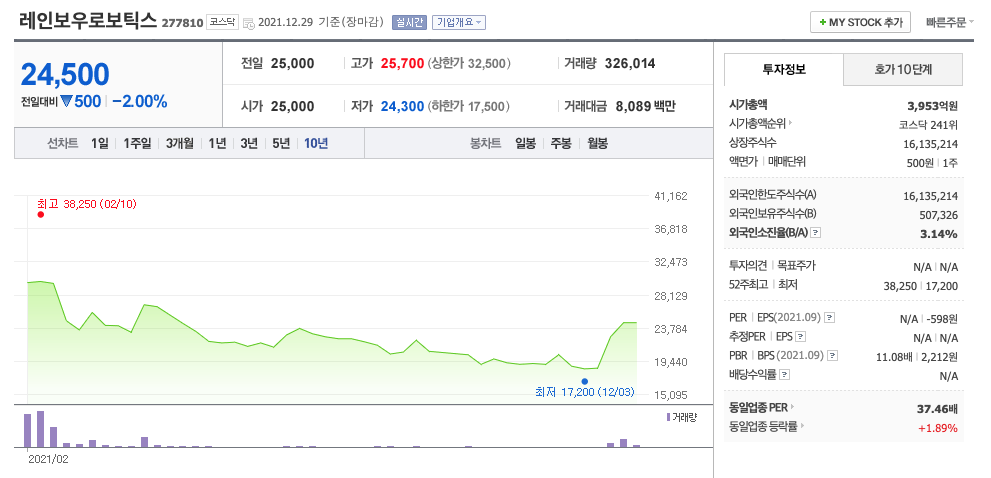Click the high price 25,700
Screen dimensions: 991x478
click(x=402, y=64)
